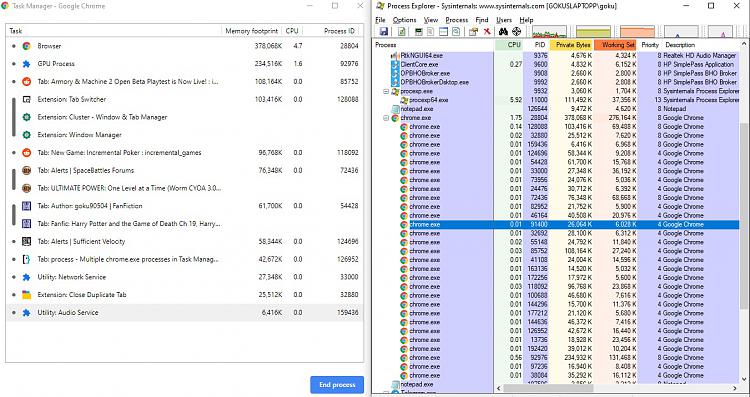Toggle the Show Process Tree toolbar icon
The width and height of the screenshot is (750, 397).
[431, 32]
